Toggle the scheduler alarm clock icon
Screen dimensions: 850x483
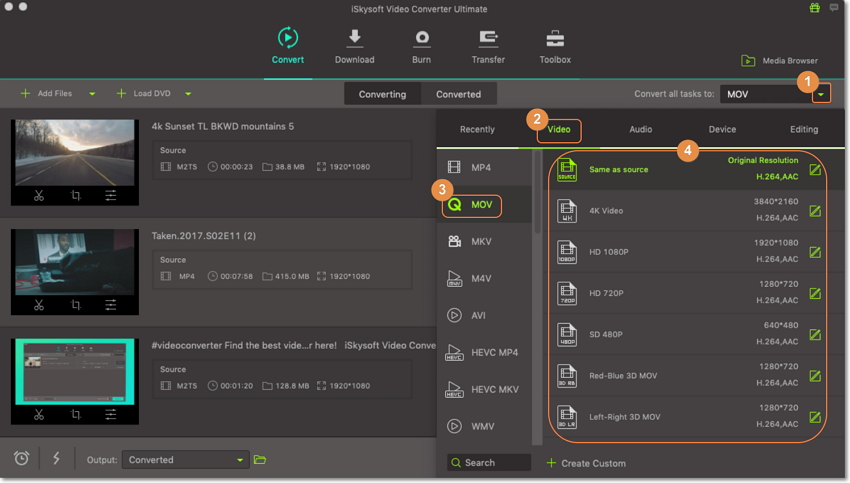(x=21, y=459)
